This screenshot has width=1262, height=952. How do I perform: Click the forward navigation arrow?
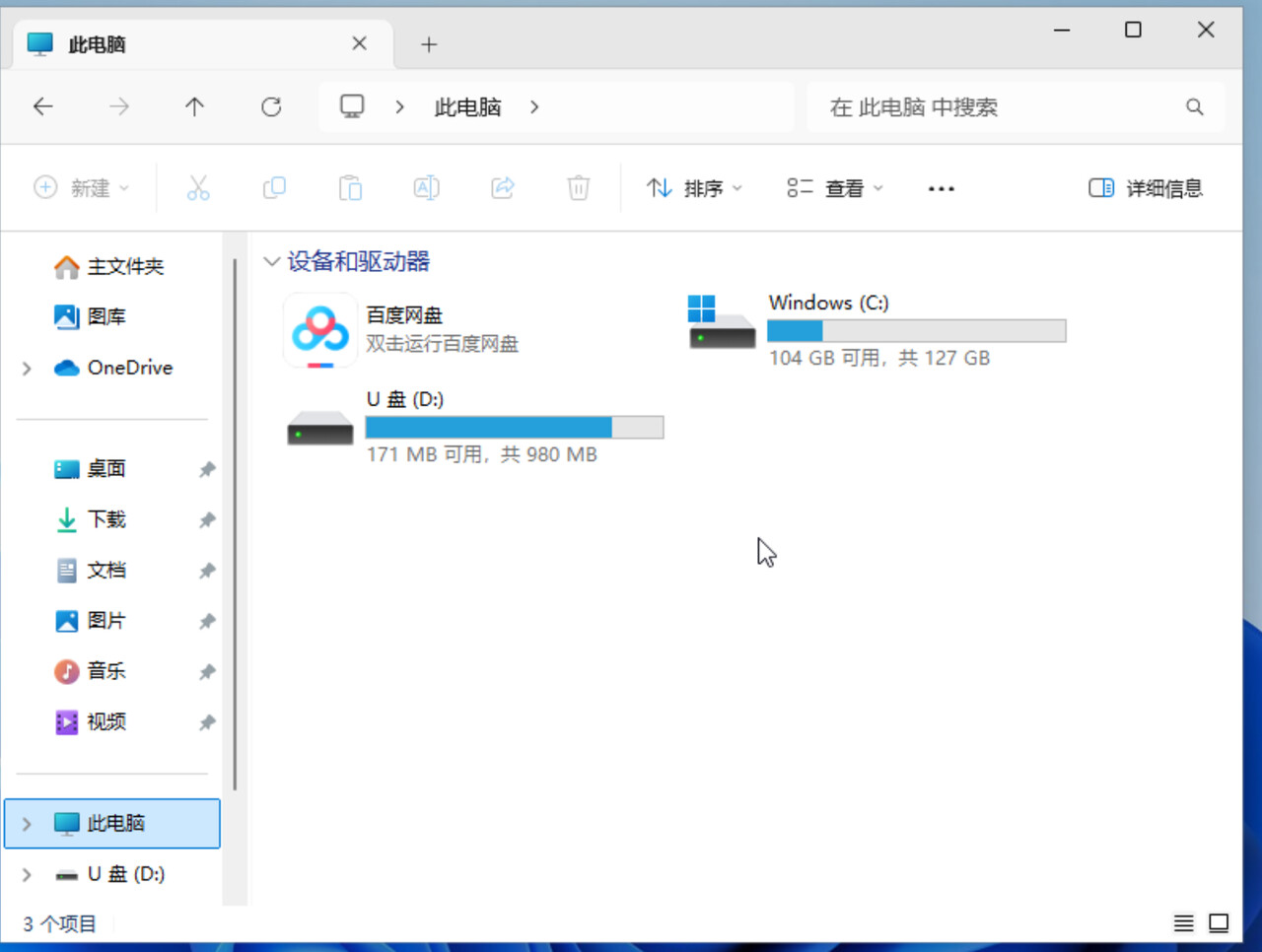click(119, 106)
